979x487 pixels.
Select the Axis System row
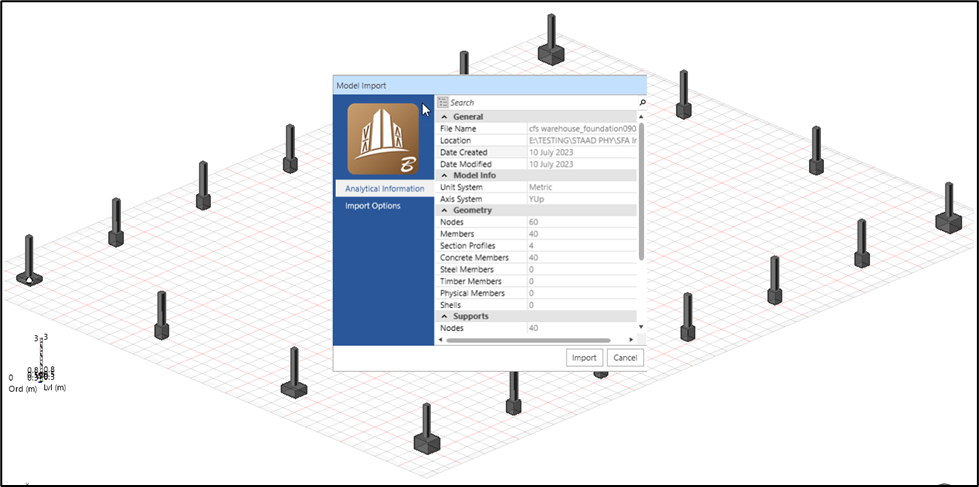536,199
